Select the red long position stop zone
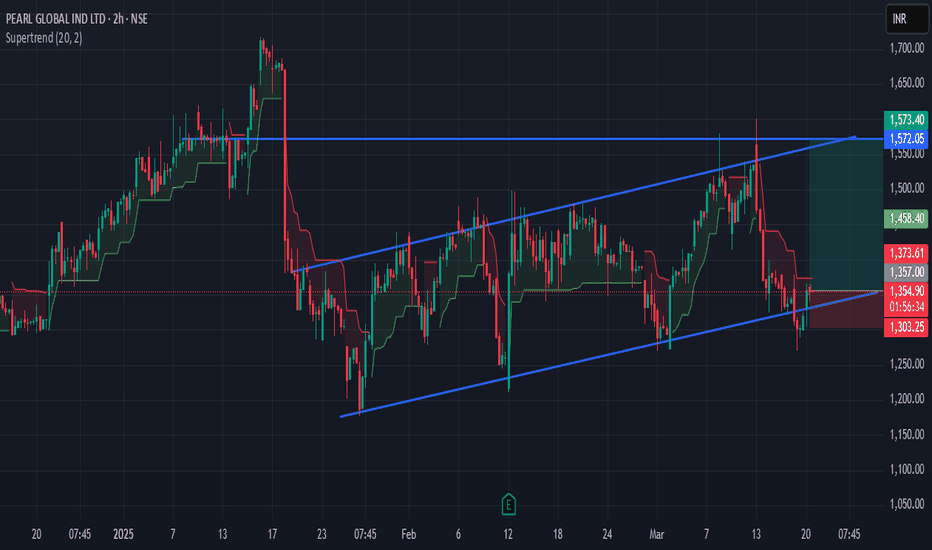 [846, 309]
